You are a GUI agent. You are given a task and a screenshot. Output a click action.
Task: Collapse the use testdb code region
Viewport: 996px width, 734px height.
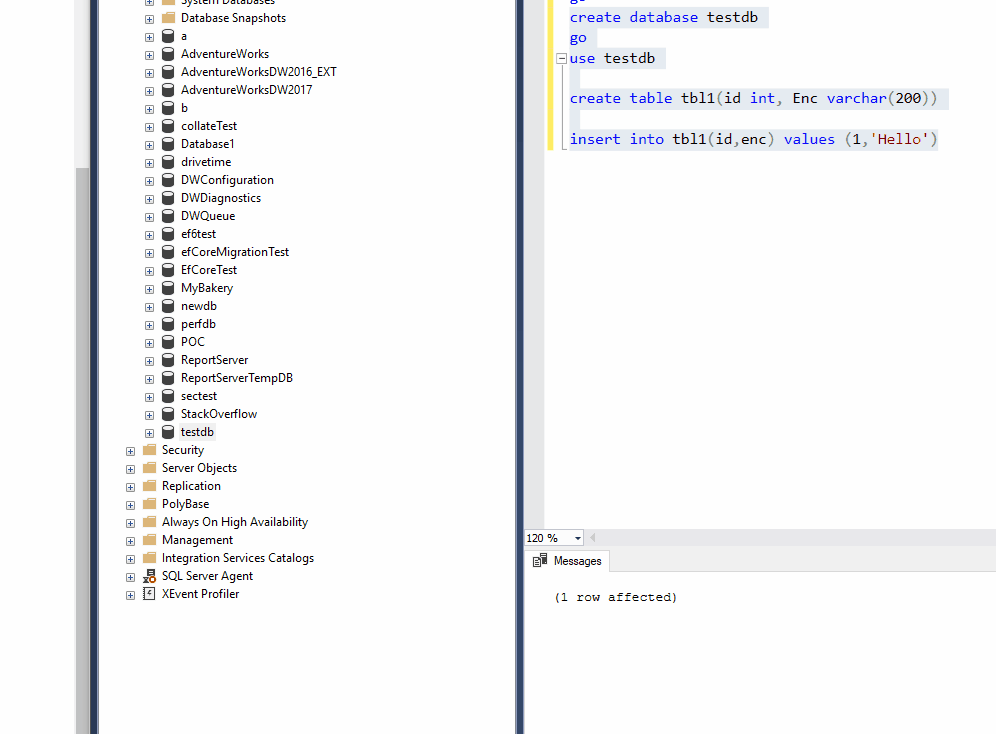coord(561,57)
